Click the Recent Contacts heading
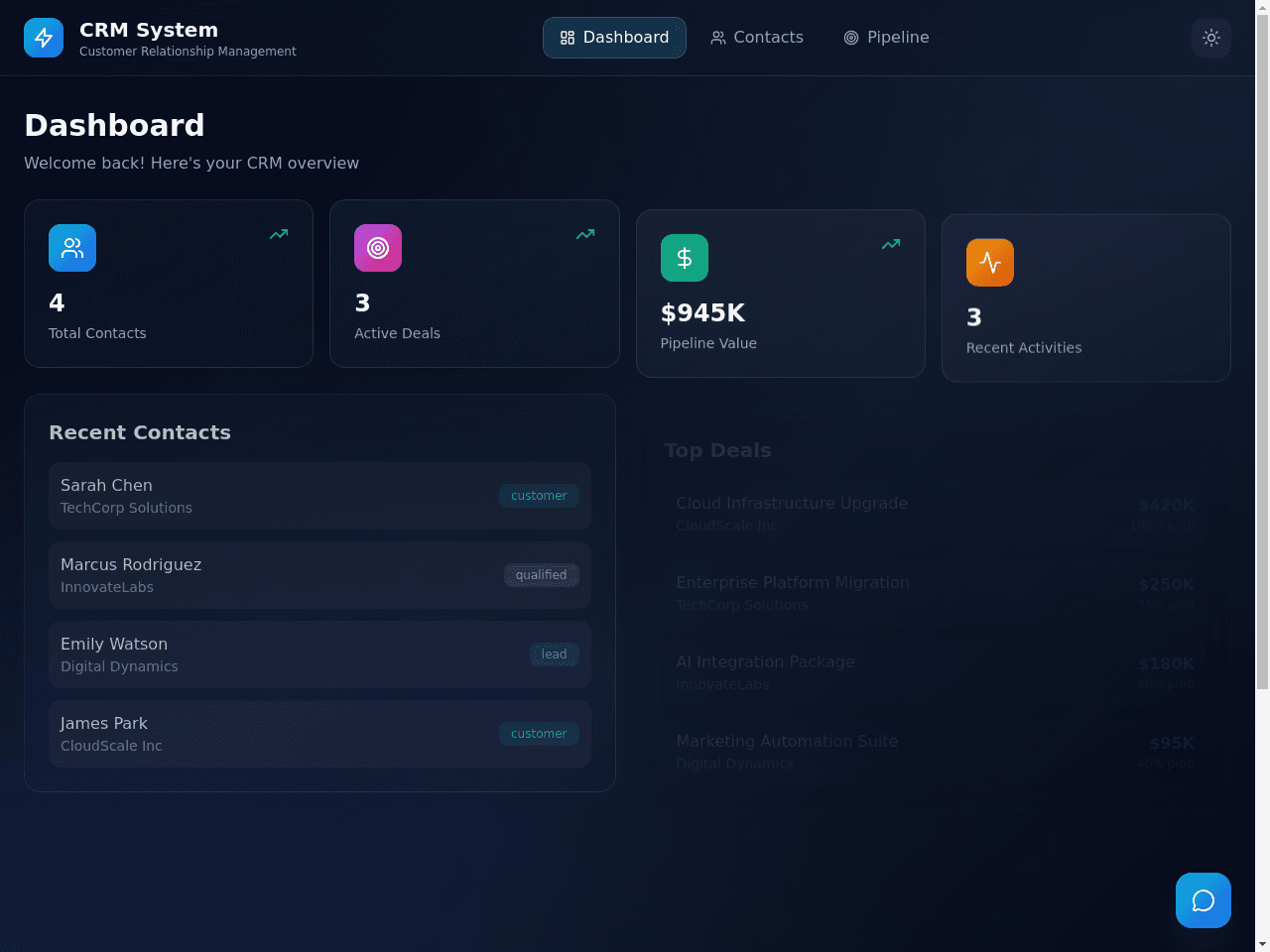The image size is (1270, 952). point(140,432)
